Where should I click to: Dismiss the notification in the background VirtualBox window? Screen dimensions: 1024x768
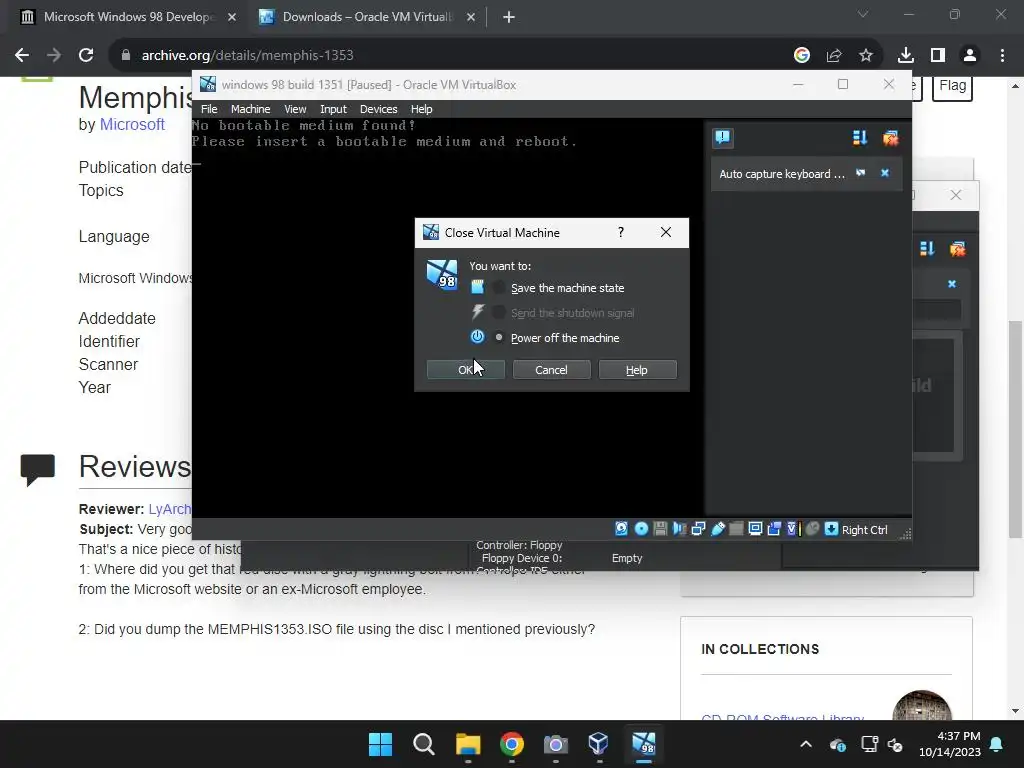coord(952,284)
